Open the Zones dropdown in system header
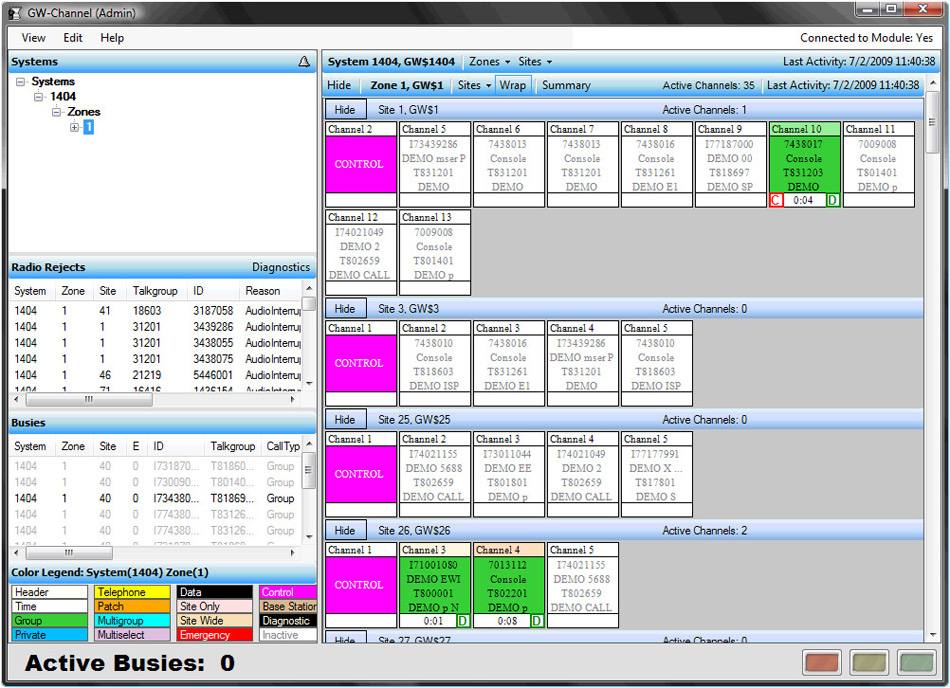950x688 pixels. pos(487,61)
